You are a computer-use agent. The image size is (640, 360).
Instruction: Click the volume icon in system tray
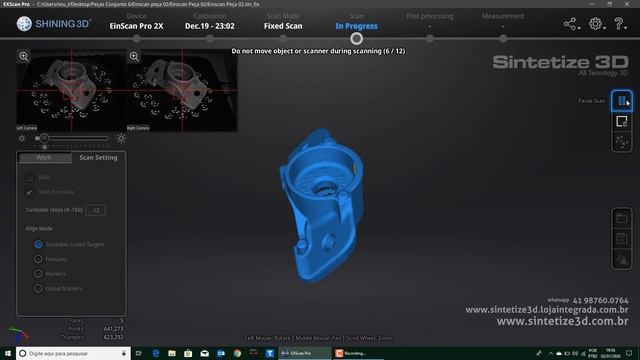[x=575, y=353]
